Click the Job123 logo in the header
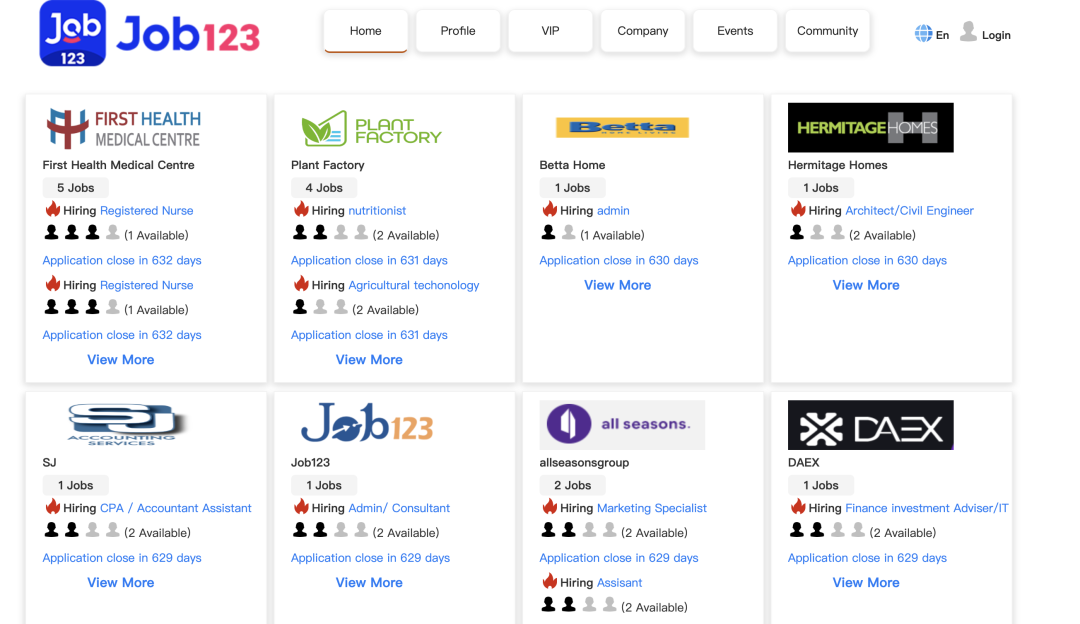Screen dimensions: 1080x624 pos(149,33)
